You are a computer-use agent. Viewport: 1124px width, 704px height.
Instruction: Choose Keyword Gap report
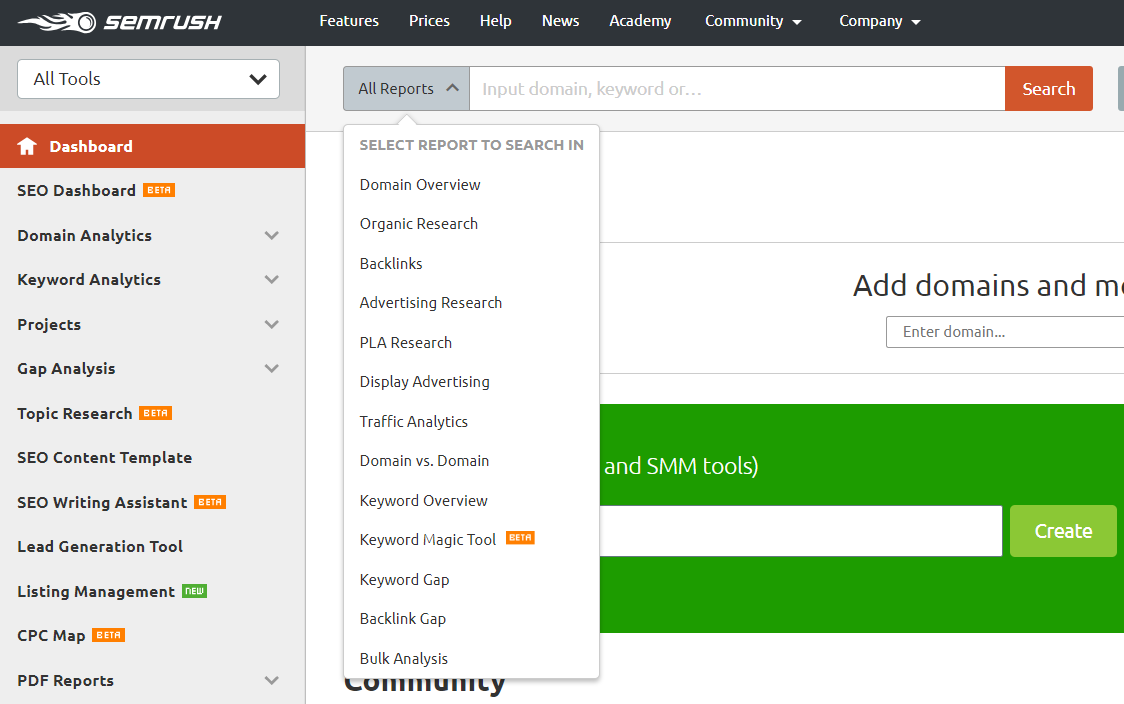pyautogui.click(x=404, y=579)
